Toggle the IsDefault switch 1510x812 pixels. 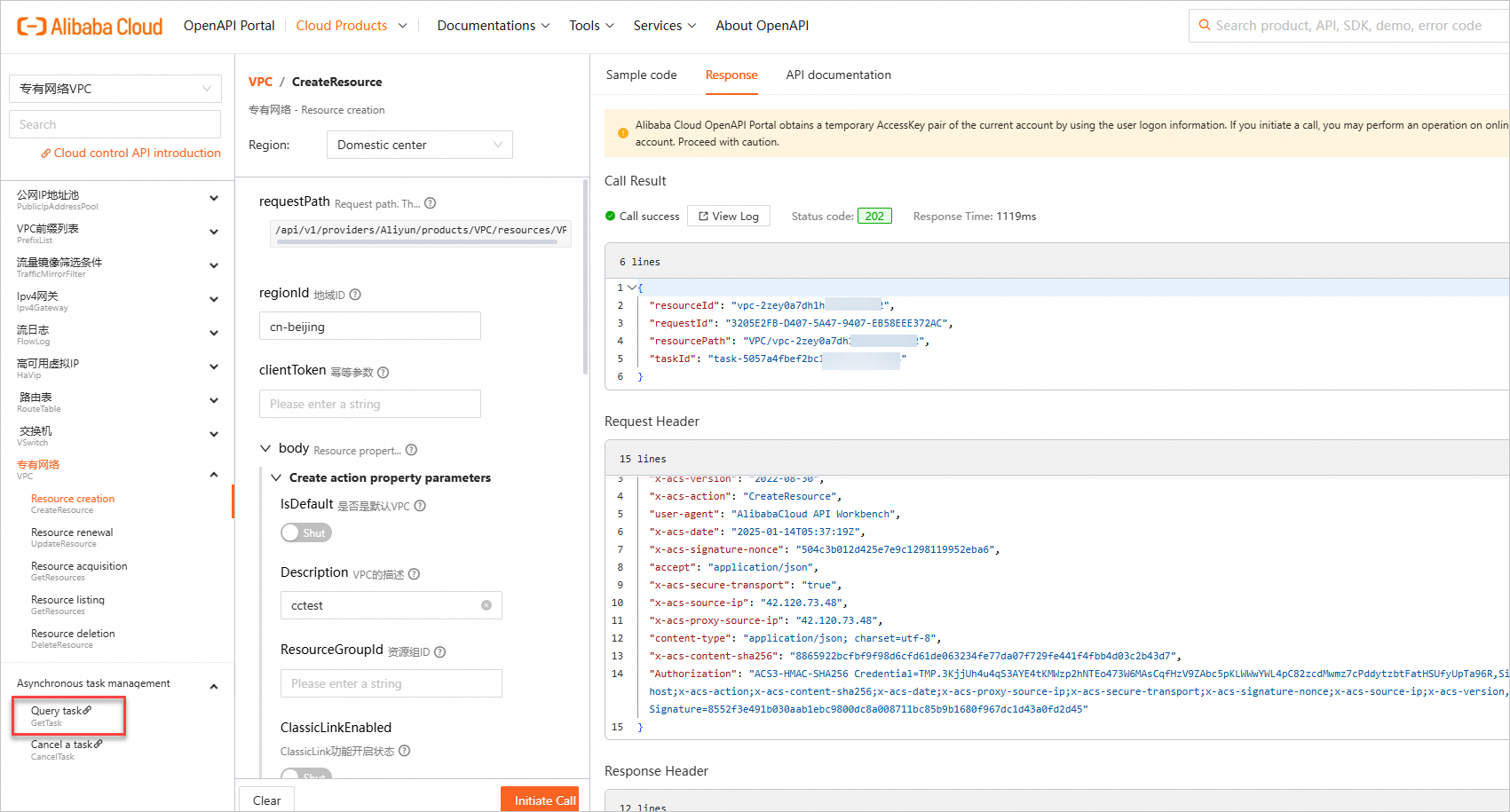[305, 532]
